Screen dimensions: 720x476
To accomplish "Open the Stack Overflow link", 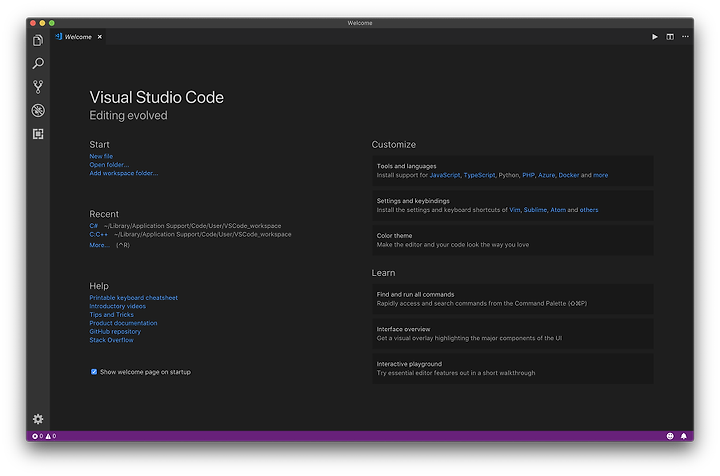I will pos(112,340).
